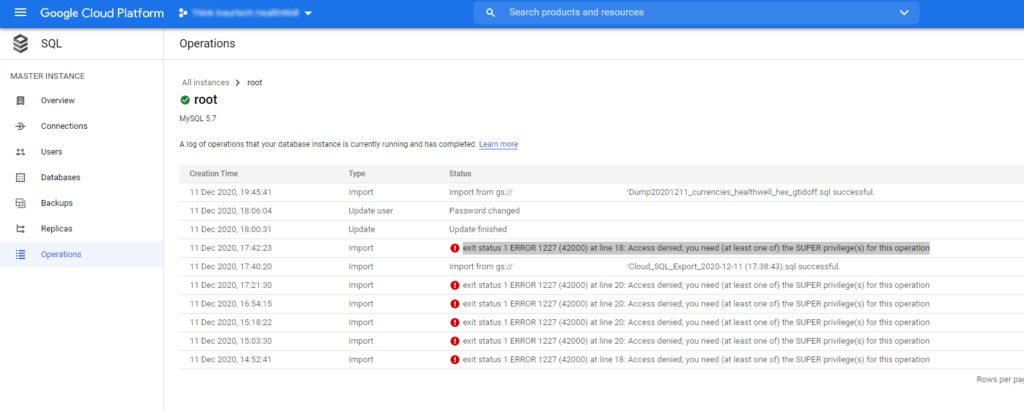Viewport: 1024px width, 411px height.
Task: Select Operations in the sidebar
Action: (x=61, y=254)
